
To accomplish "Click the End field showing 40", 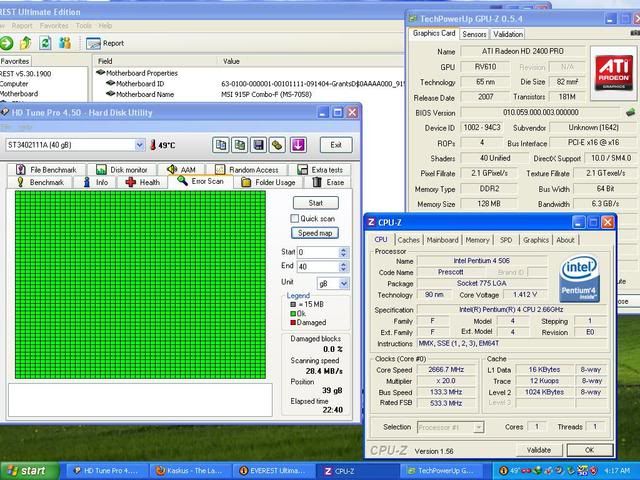I will [318, 267].
